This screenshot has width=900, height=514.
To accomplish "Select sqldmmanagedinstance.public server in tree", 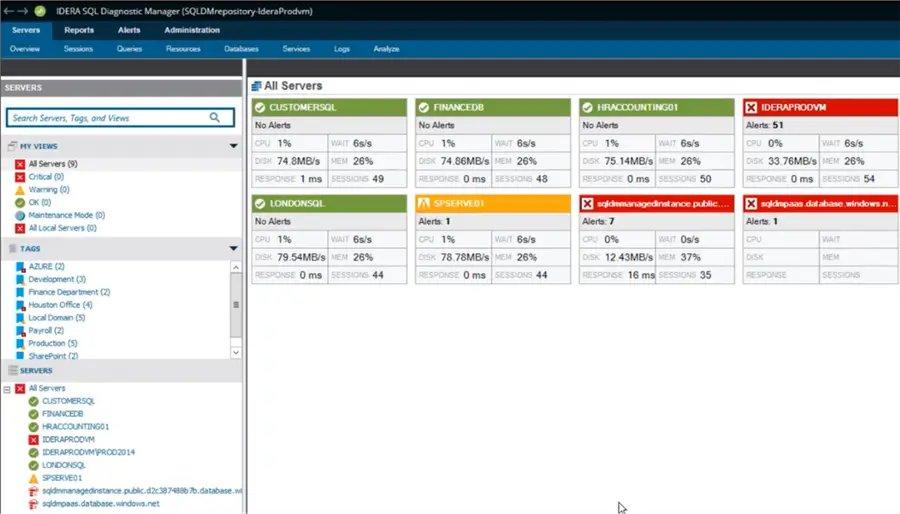I will tap(142, 491).
